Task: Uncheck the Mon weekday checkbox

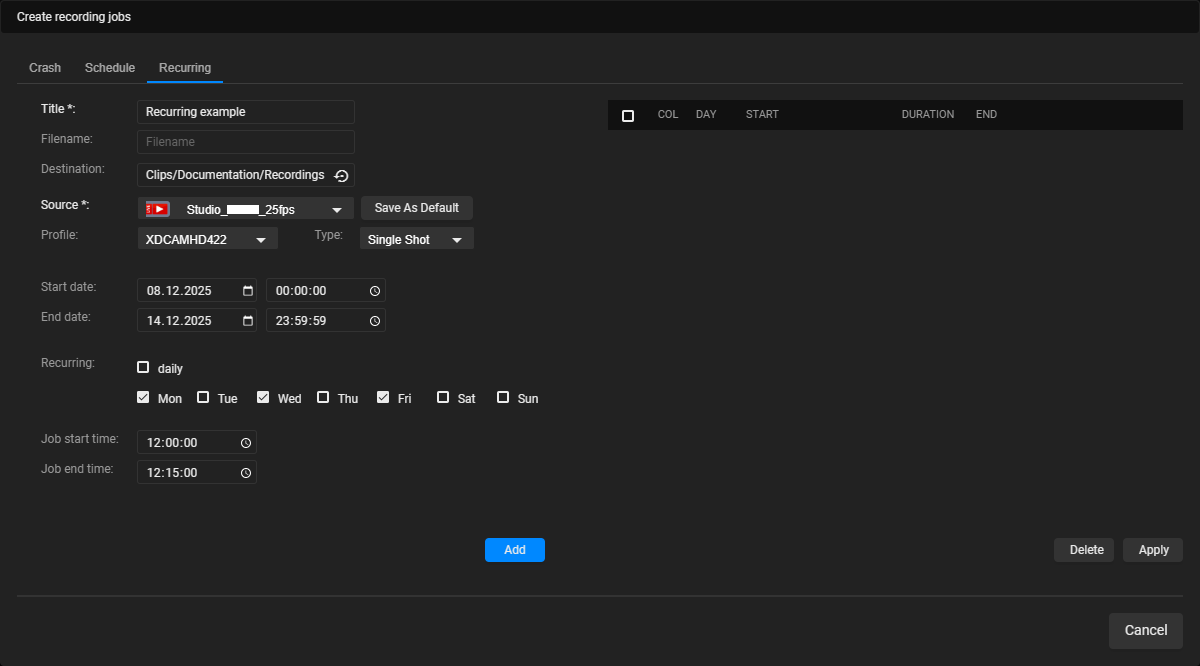Action: [143, 396]
